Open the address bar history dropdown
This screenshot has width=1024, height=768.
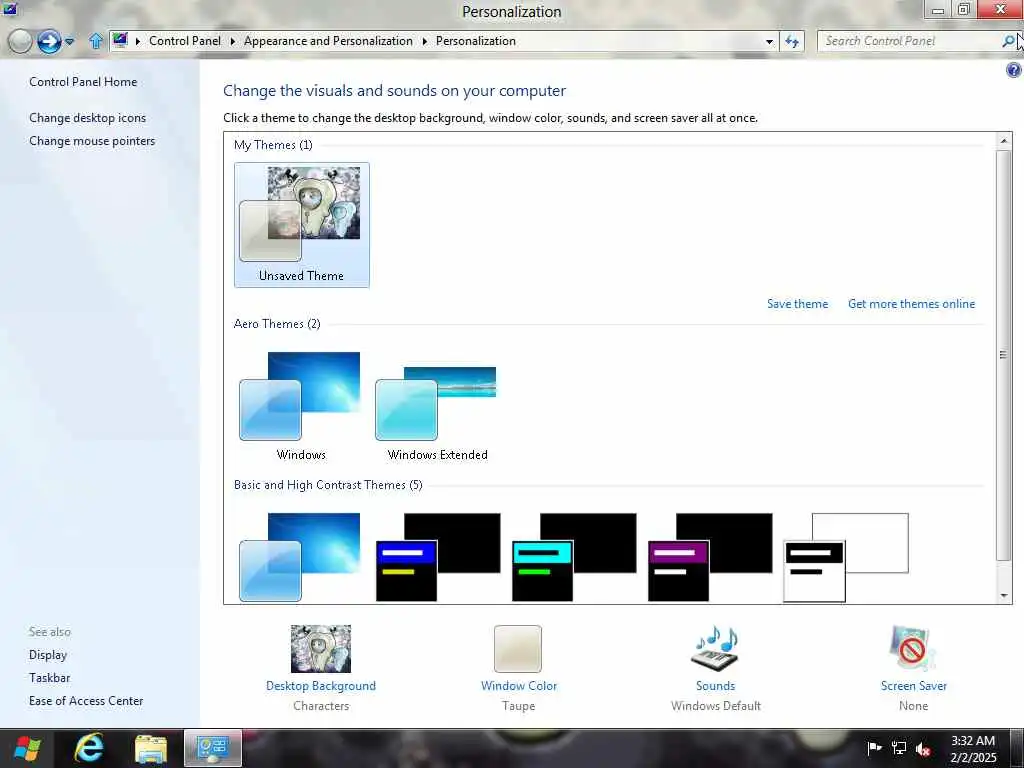[x=769, y=42]
